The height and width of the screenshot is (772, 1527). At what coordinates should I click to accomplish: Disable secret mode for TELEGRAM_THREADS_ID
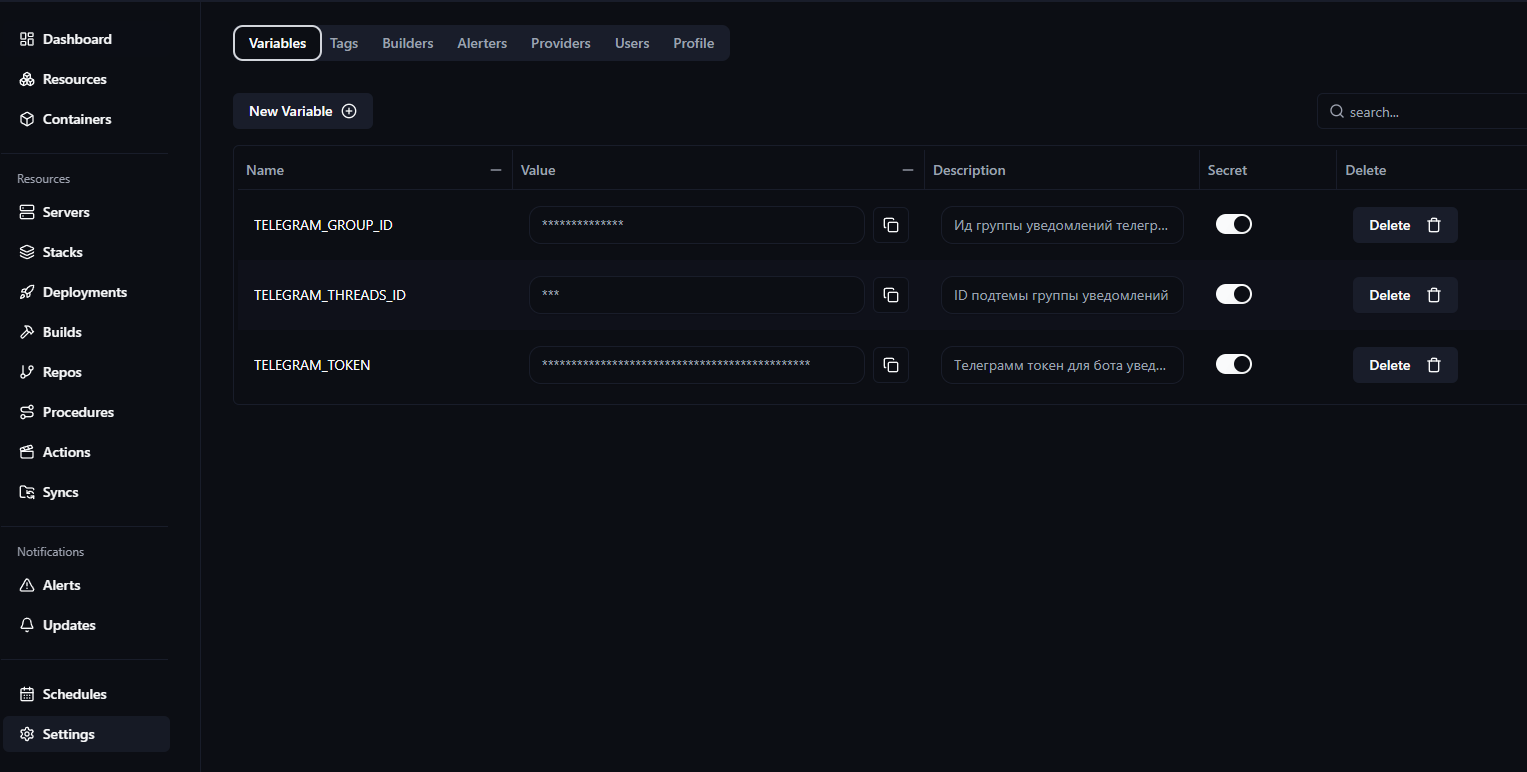pyautogui.click(x=1233, y=294)
